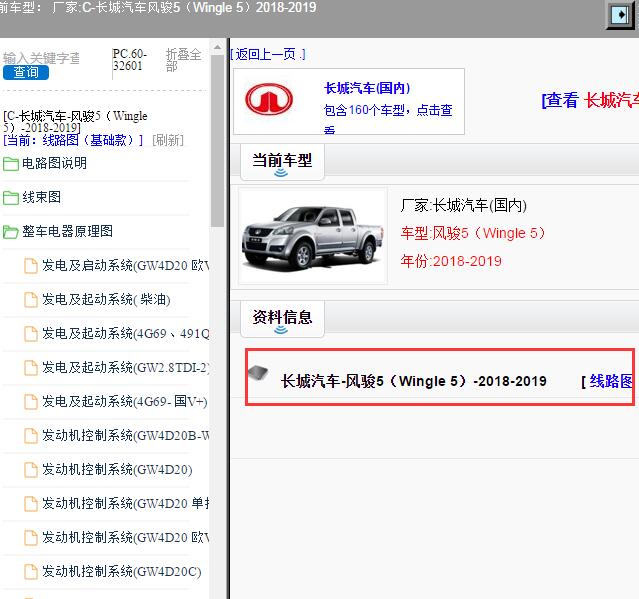Click file icon beside 发电及起动系统(4G69-国V+)
This screenshot has width=639, height=599.
(31, 402)
